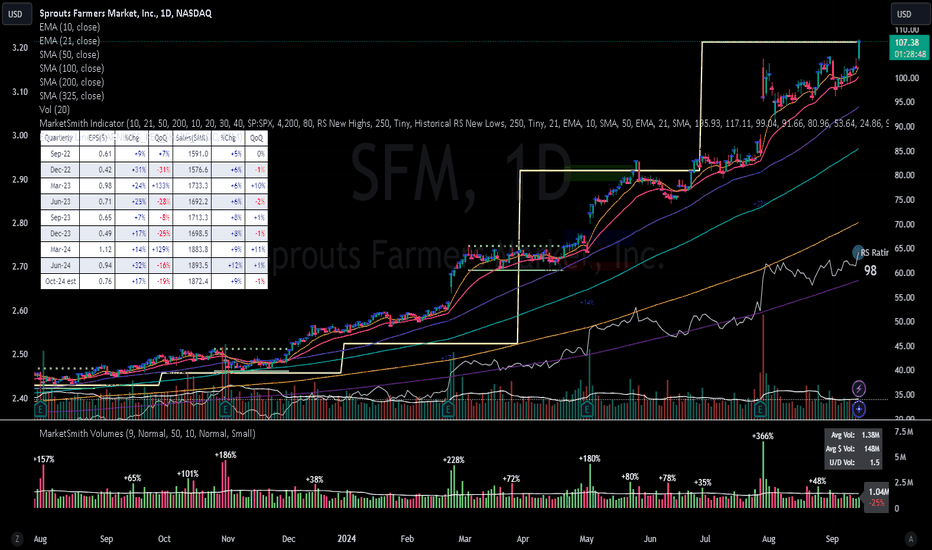The height and width of the screenshot is (550, 932).
Task: Select the MarketSmith Volumes pane legend
Action: tap(147, 434)
